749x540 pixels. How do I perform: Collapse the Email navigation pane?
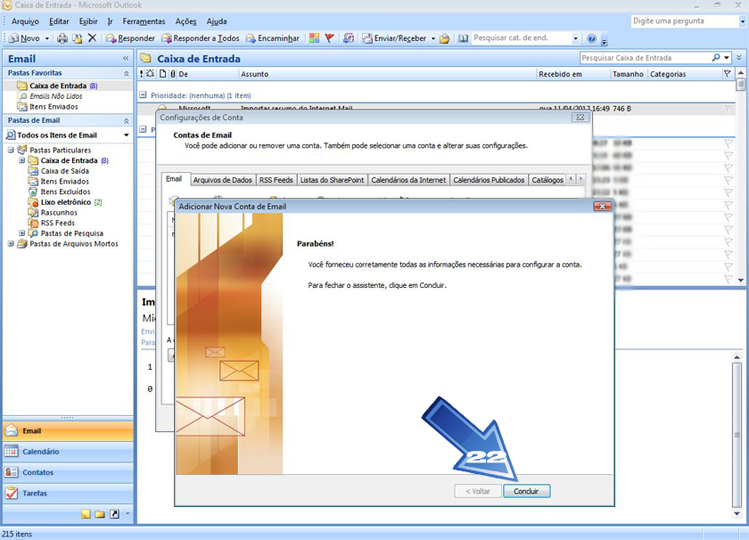pos(126,58)
